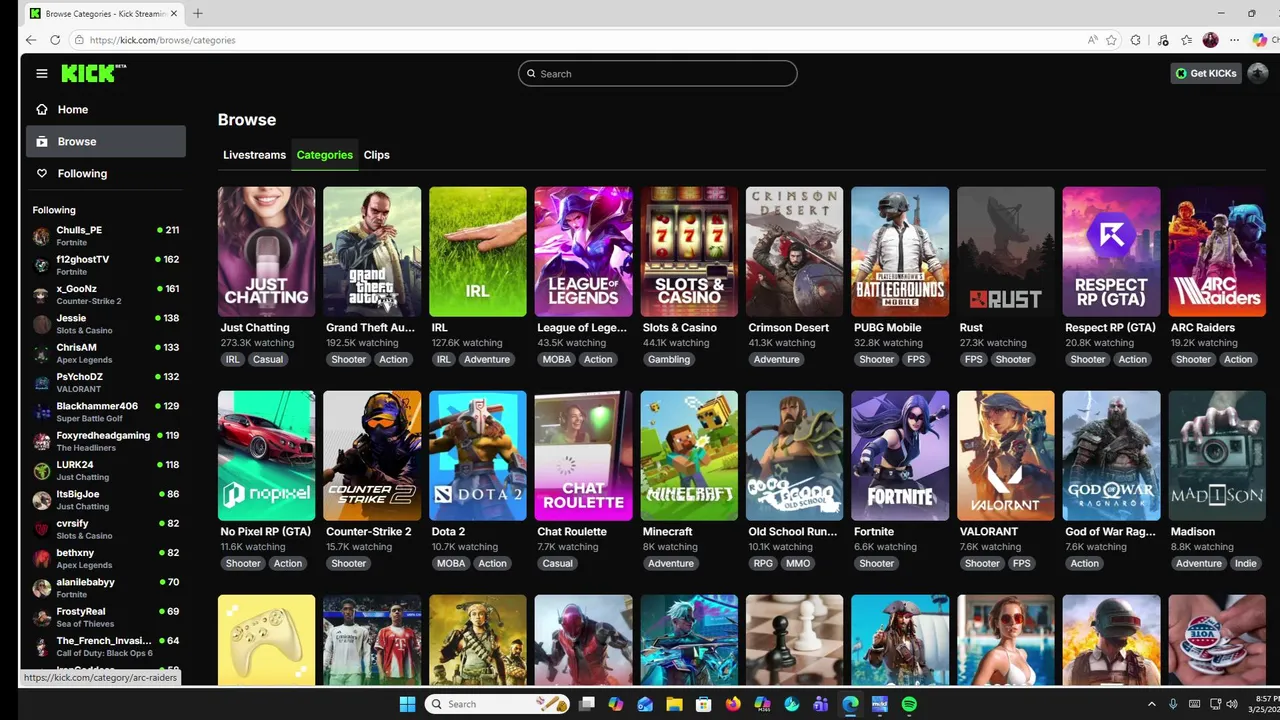Open Minecraft category thumbnail
This screenshot has width=1280, height=720.
point(689,455)
